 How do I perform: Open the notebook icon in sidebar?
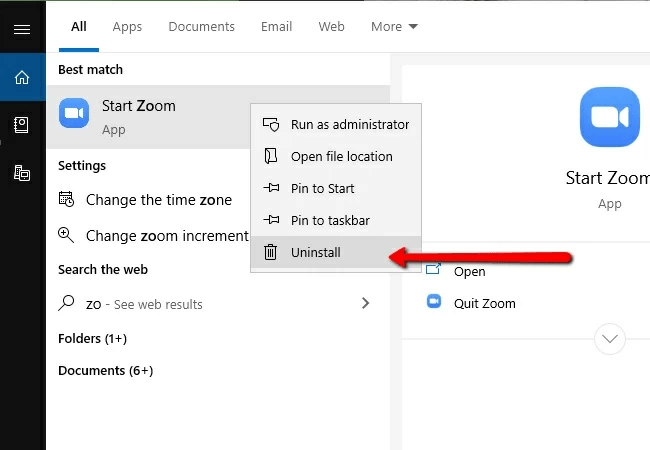[x=21, y=125]
